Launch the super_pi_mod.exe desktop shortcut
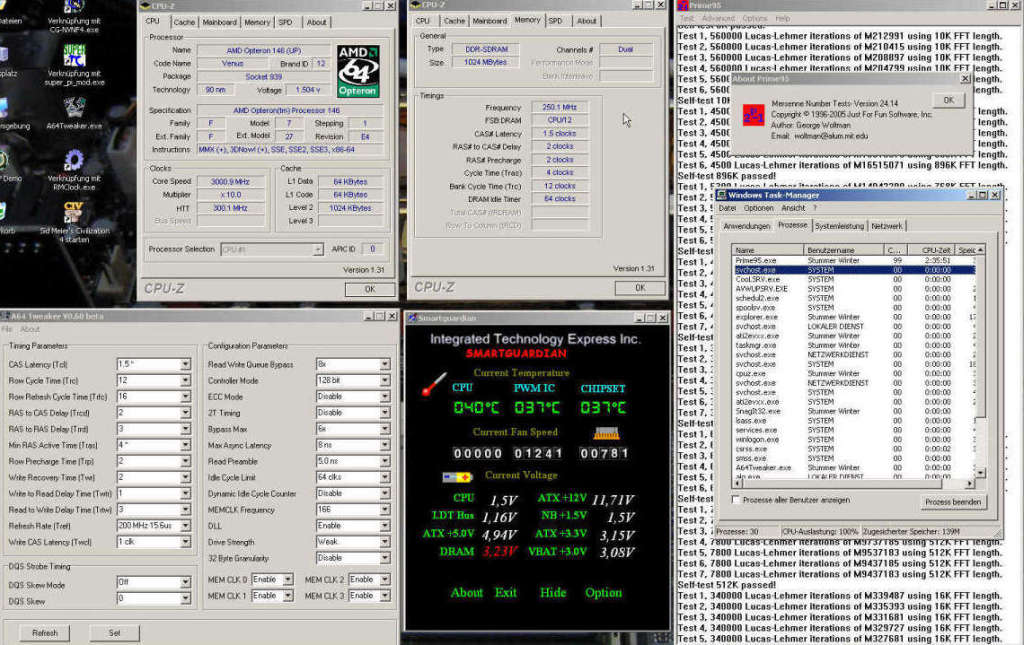Screen dimensions: 1024x645 (x=74, y=65)
